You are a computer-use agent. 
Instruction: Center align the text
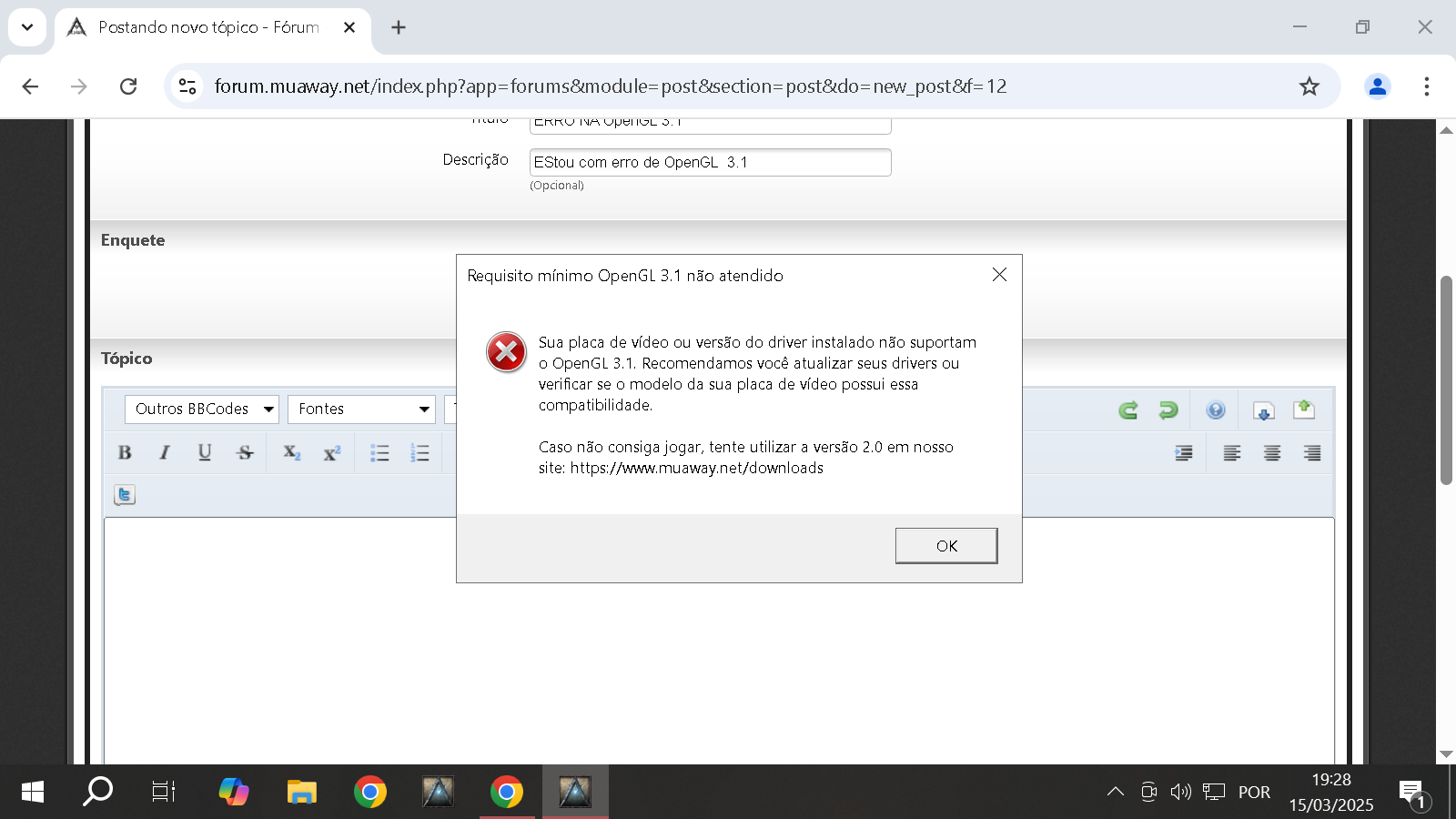[x=1272, y=453]
